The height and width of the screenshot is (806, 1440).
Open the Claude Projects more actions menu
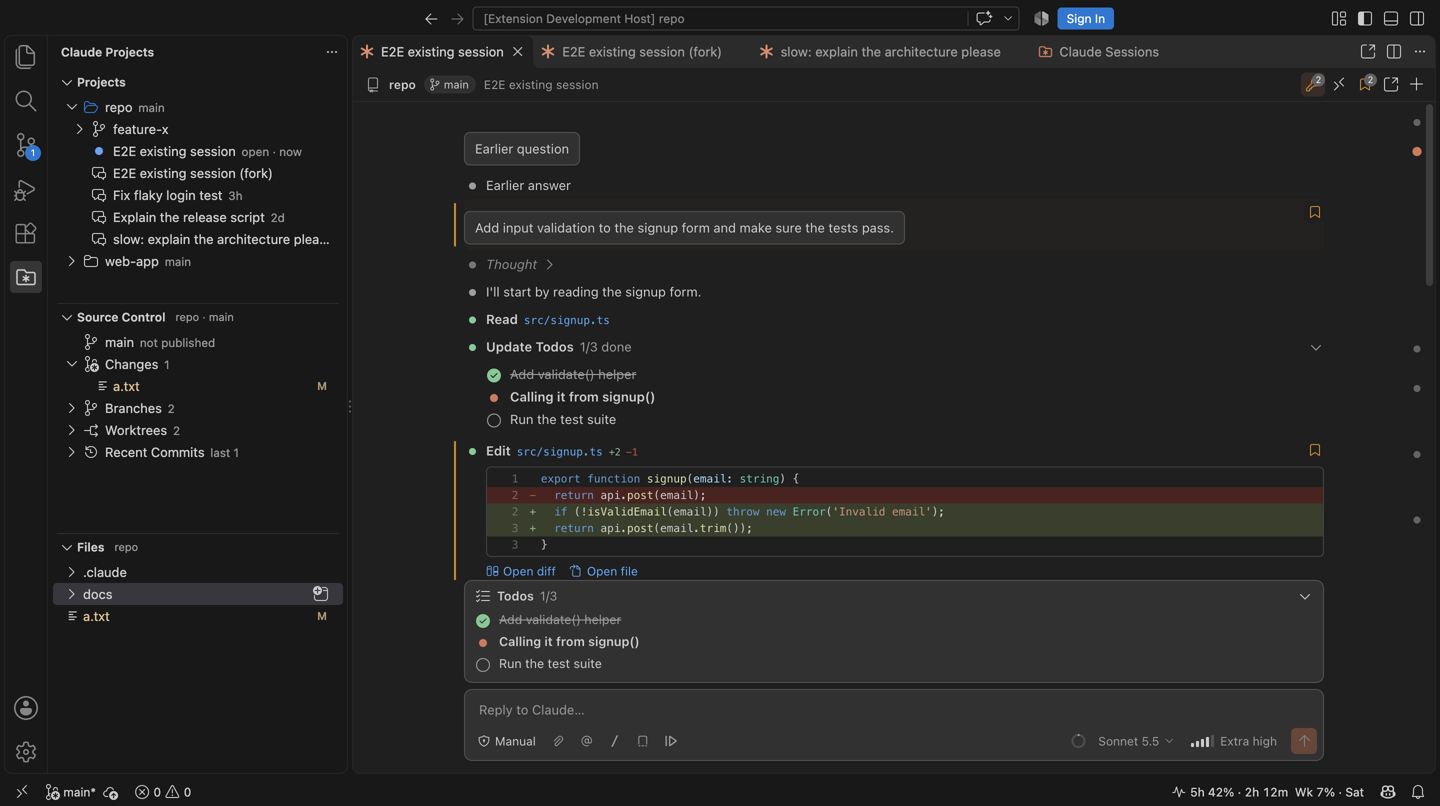click(x=332, y=52)
